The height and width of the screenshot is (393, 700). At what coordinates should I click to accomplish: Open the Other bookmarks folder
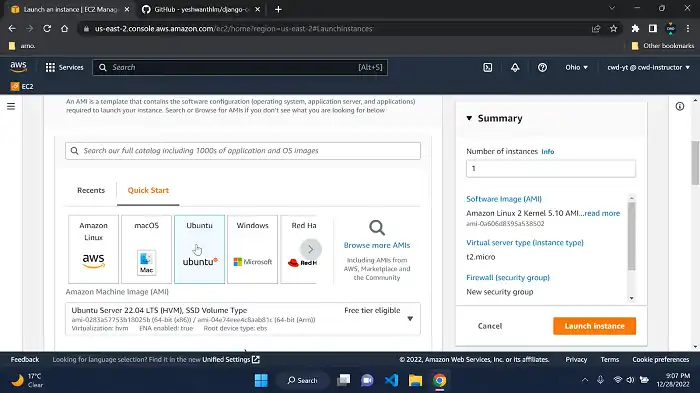[x=663, y=46]
